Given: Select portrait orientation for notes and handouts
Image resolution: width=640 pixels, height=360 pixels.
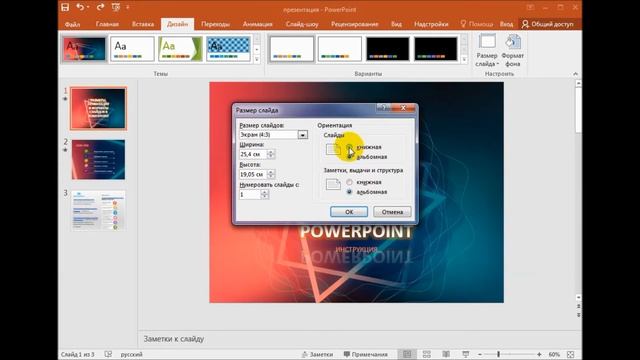Looking at the screenshot, I should click(x=349, y=182).
